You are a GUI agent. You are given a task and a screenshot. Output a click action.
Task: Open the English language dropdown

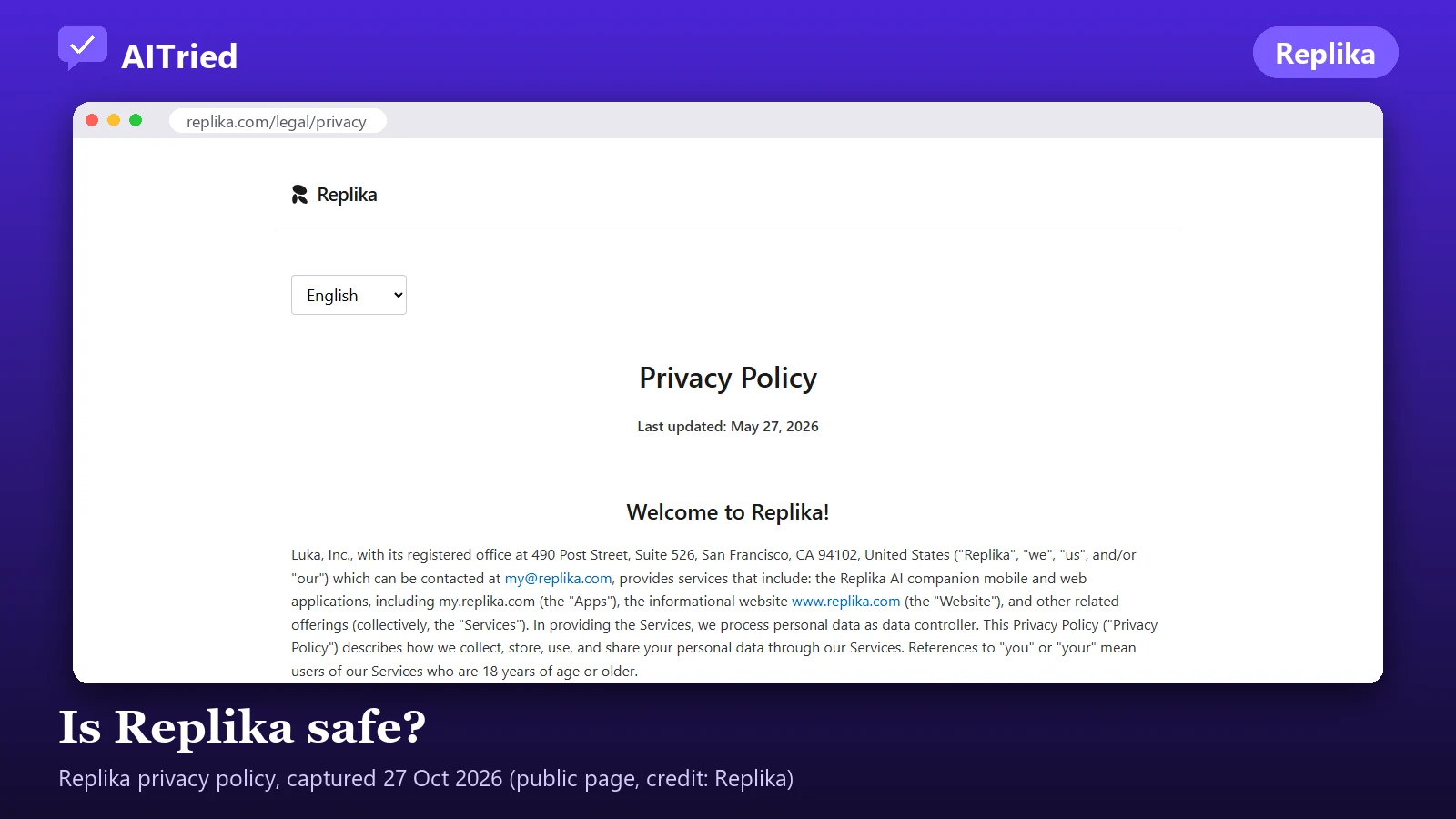click(349, 295)
